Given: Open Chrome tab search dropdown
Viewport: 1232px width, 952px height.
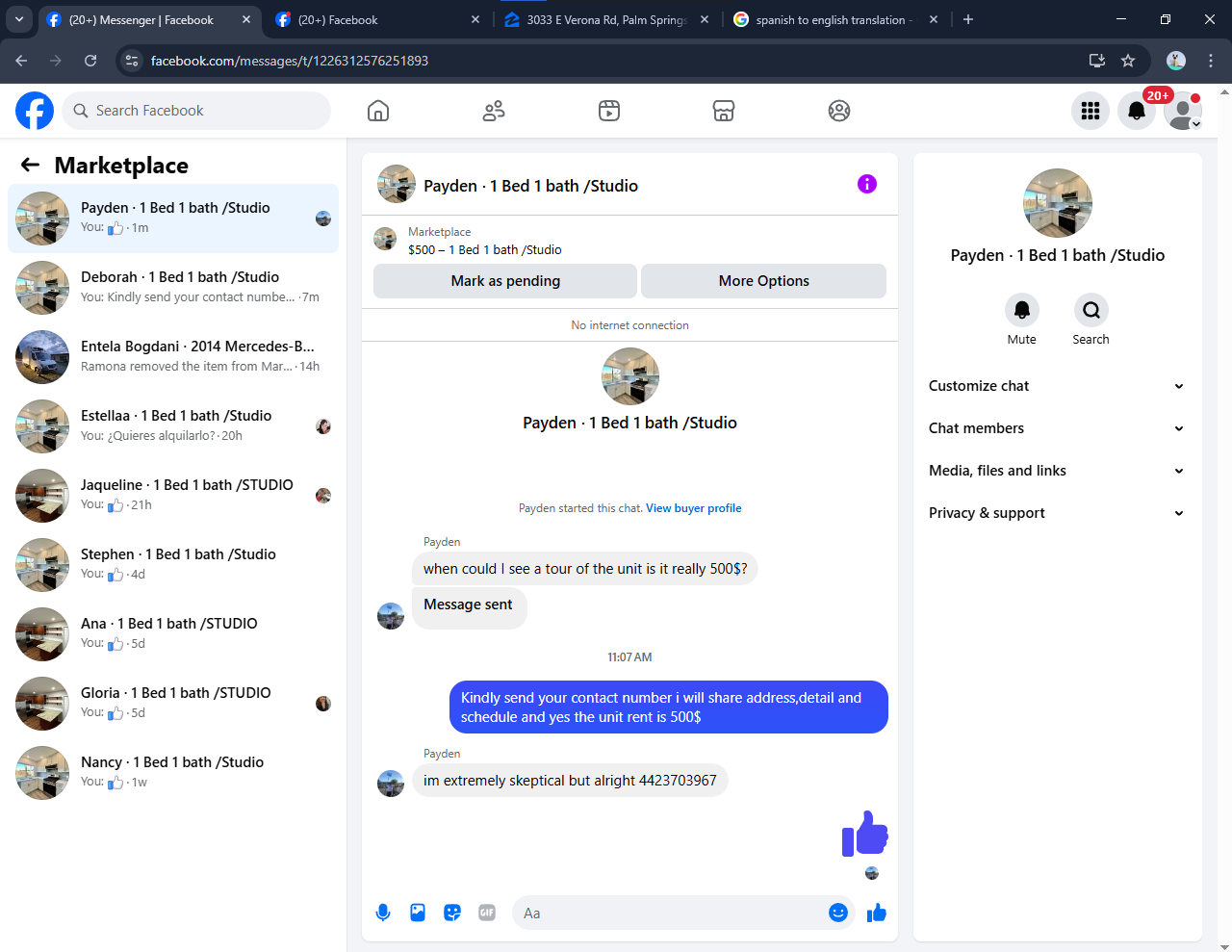Looking at the screenshot, I should [19, 19].
